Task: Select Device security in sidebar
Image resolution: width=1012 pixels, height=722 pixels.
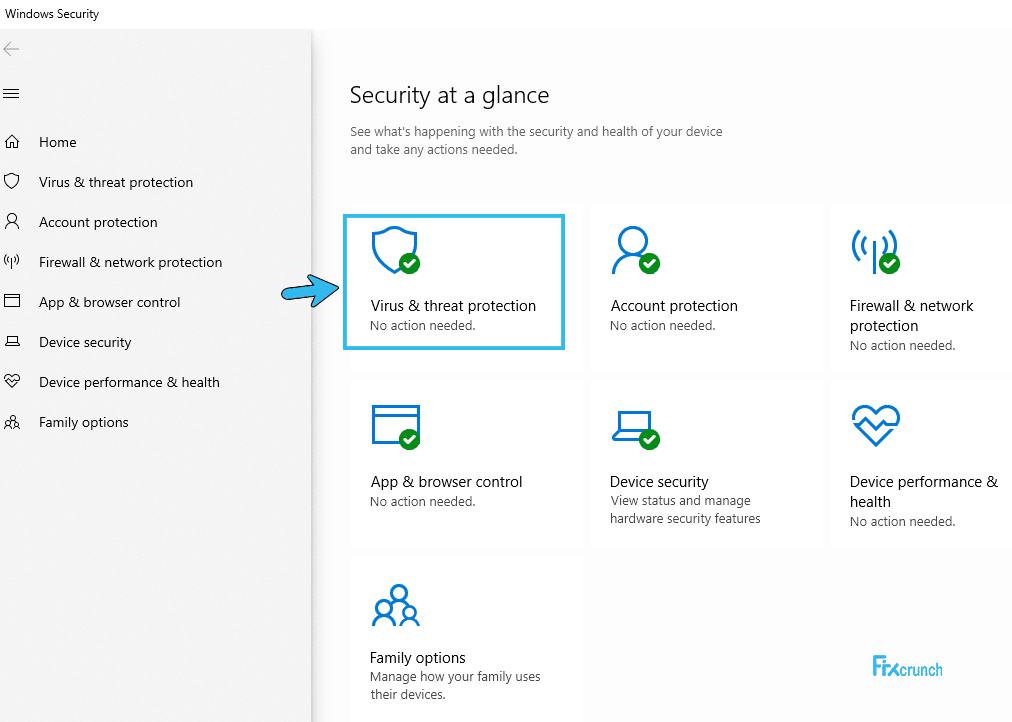Action: 85,342
